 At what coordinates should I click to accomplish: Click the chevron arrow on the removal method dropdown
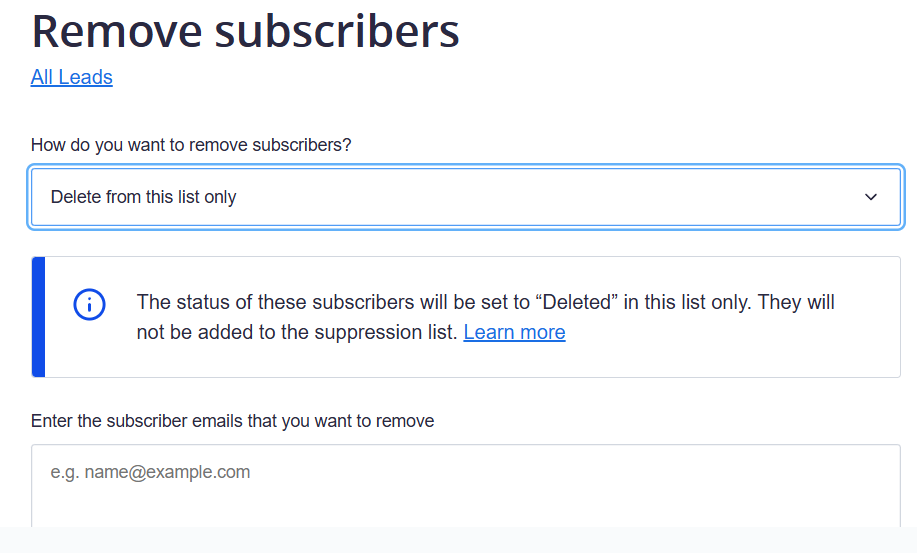click(x=871, y=197)
